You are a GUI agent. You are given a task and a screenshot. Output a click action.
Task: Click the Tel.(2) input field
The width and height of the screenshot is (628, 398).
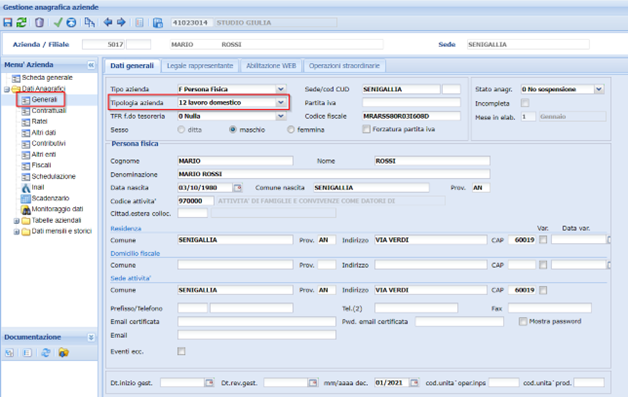(x=416, y=308)
